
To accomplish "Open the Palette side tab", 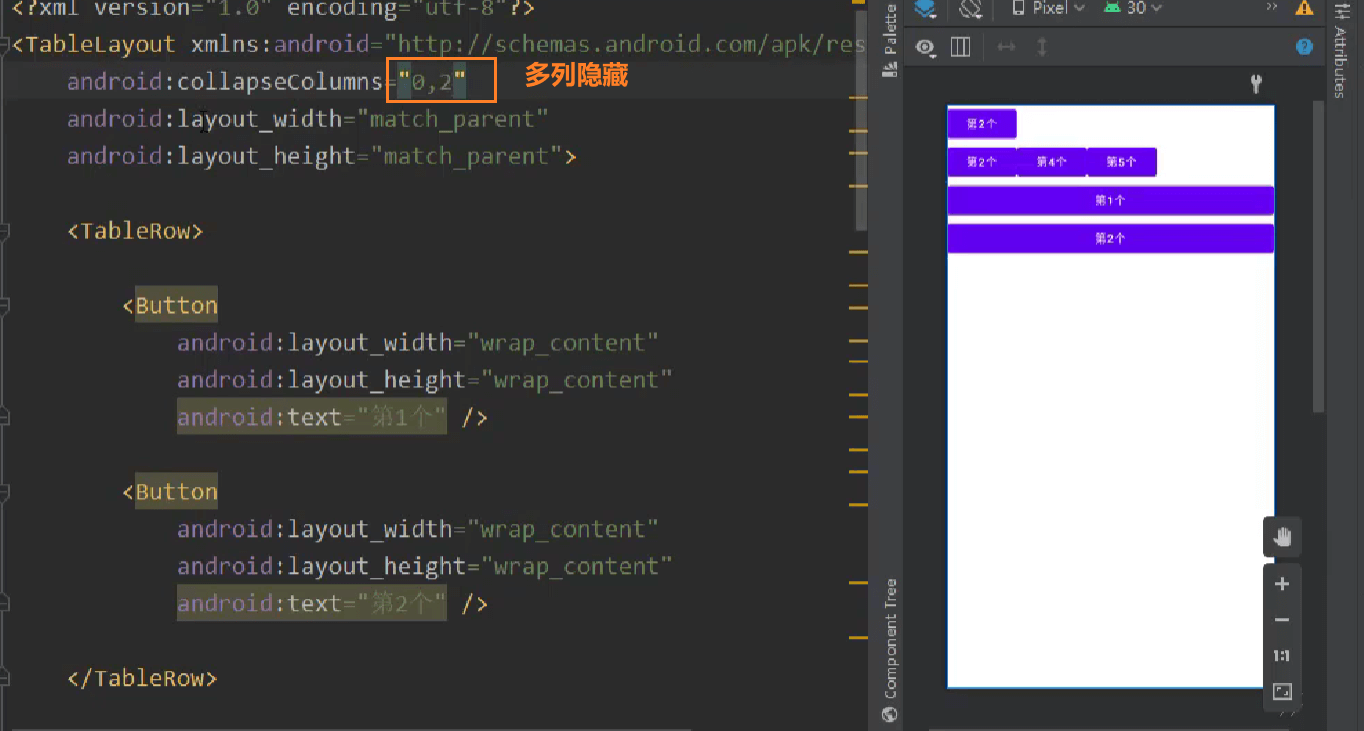I will 890,40.
